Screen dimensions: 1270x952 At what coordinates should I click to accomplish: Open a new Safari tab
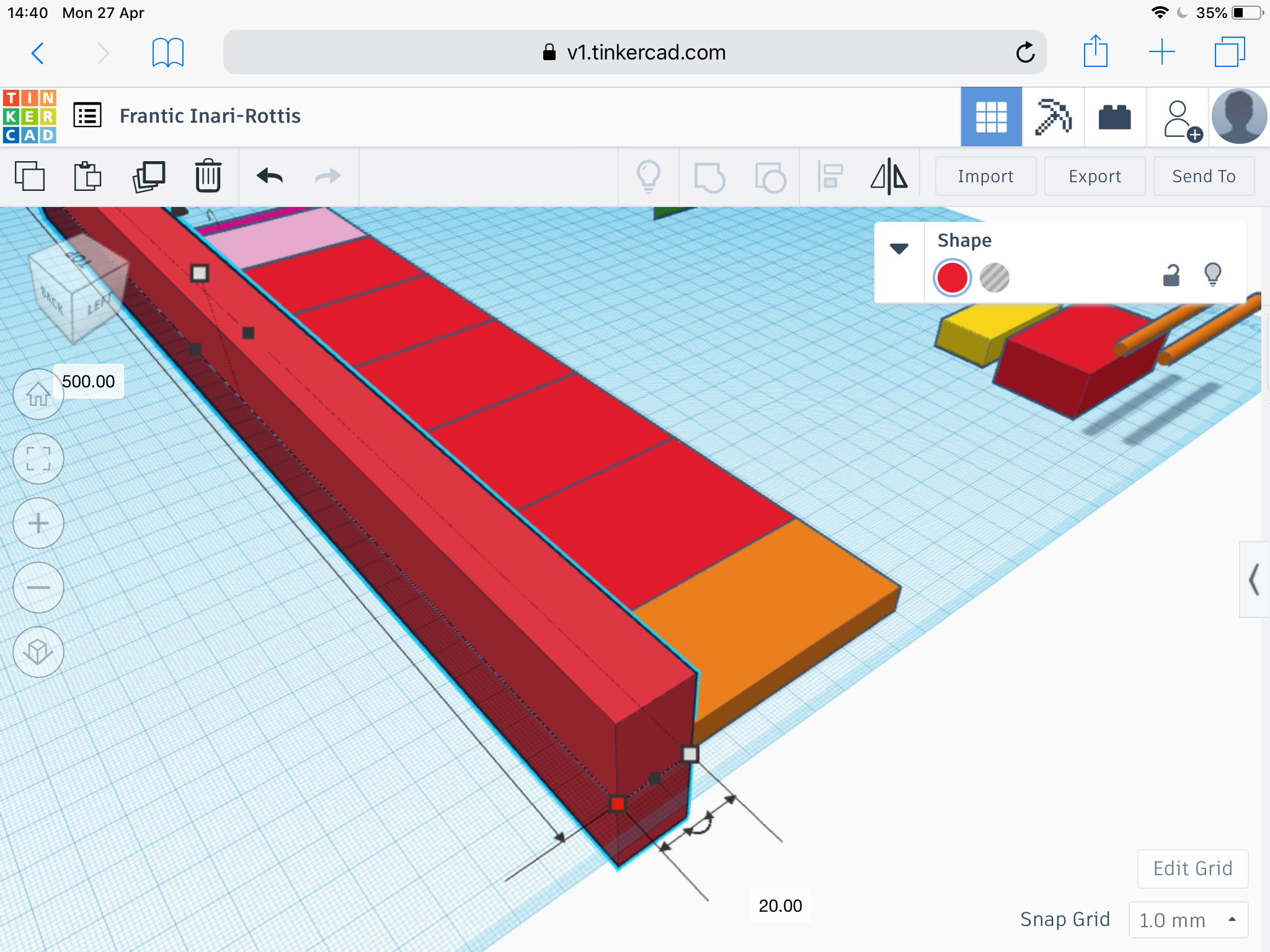click(x=1161, y=52)
